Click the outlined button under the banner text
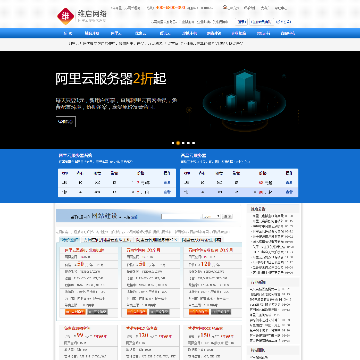This screenshot has width=360, height=360. tap(66, 121)
